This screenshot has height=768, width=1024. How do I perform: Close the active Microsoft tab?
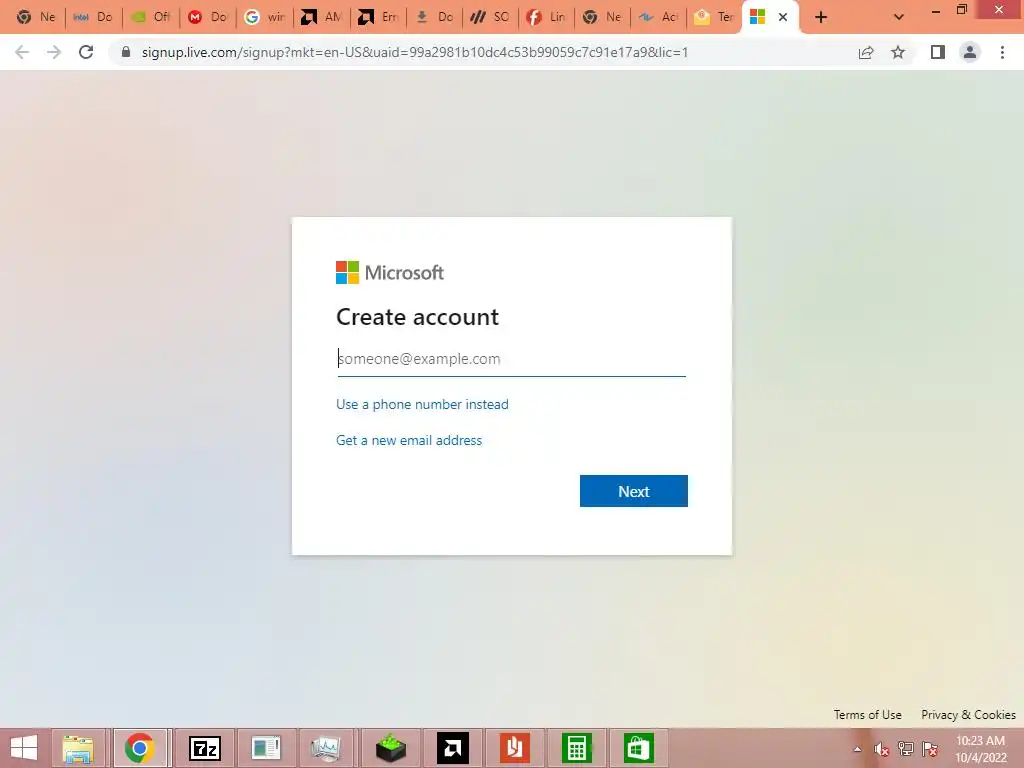click(x=783, y=18)
